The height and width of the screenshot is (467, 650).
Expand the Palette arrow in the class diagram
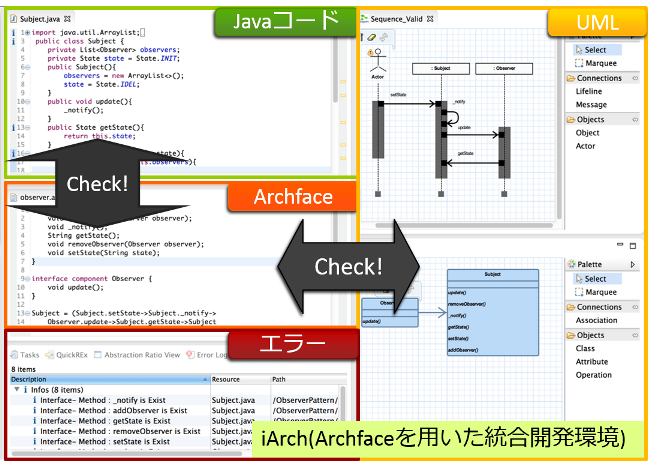pos(633,264)
